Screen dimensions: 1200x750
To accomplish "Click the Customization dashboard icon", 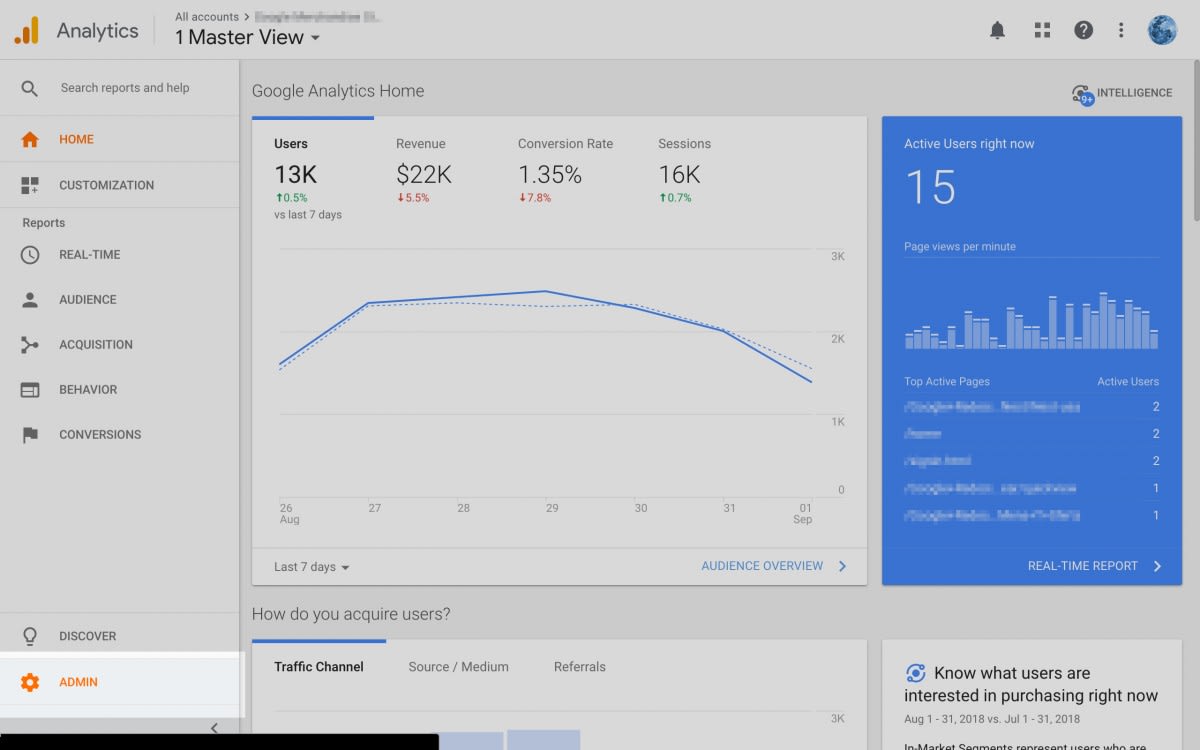I will click(x=30, y=185).
